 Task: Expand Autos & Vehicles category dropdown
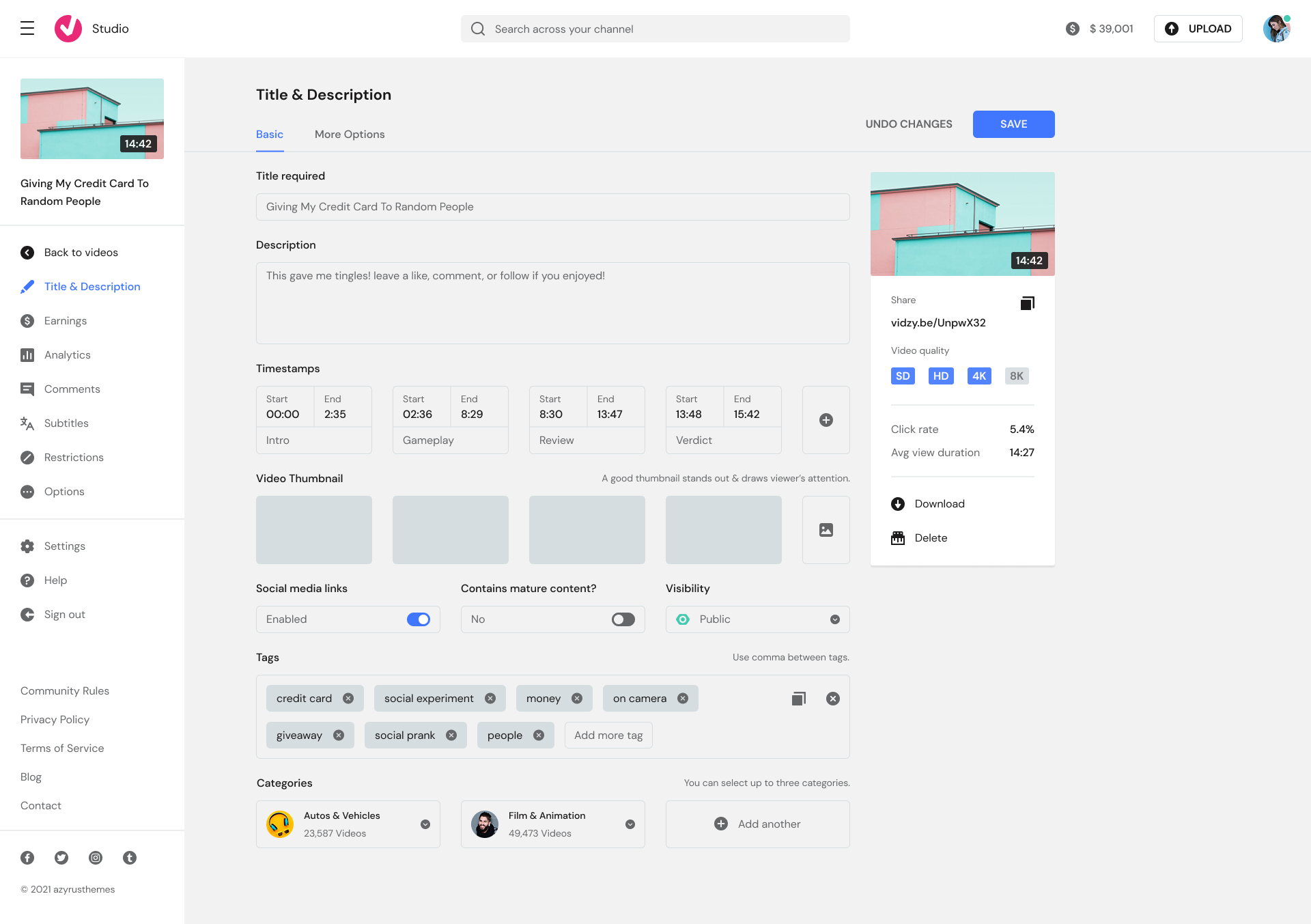[x=425, y=824]
